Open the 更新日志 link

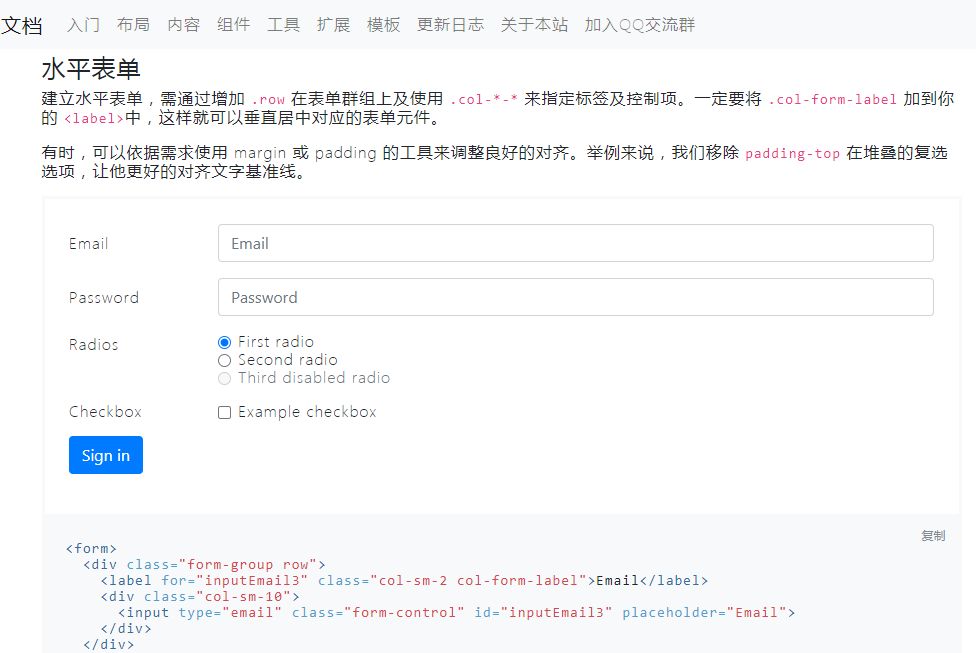[451, 25]
